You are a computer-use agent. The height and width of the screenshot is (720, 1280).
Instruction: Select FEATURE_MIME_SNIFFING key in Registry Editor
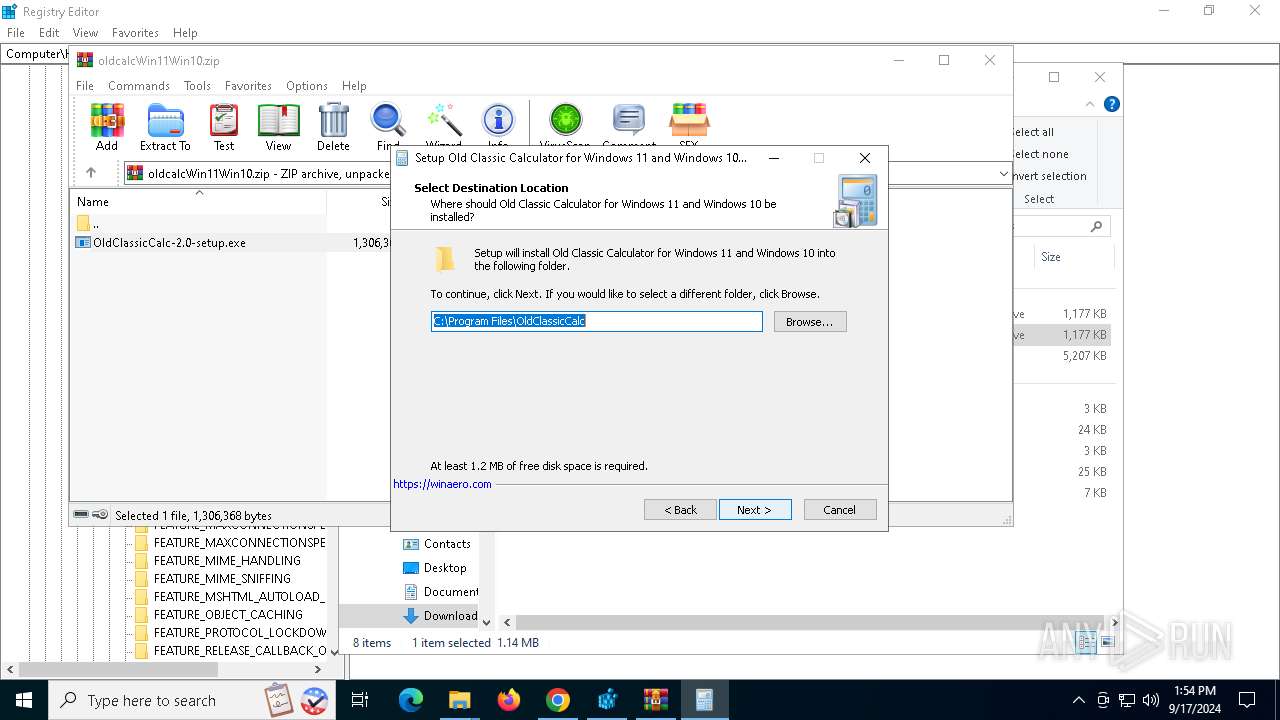(x=222, y=579)
